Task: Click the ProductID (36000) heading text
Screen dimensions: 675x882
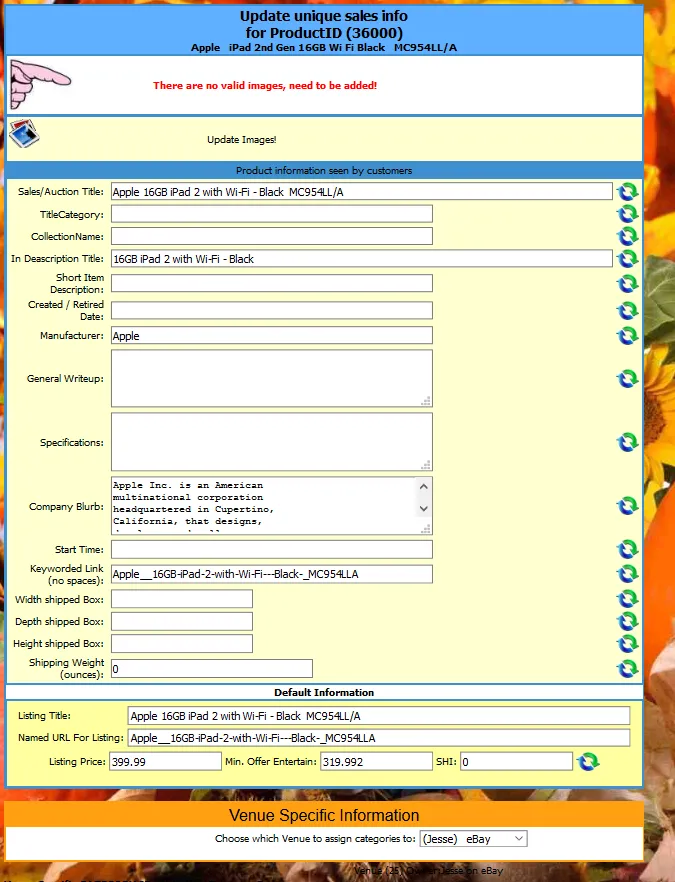Action: (x=324, y=33)
